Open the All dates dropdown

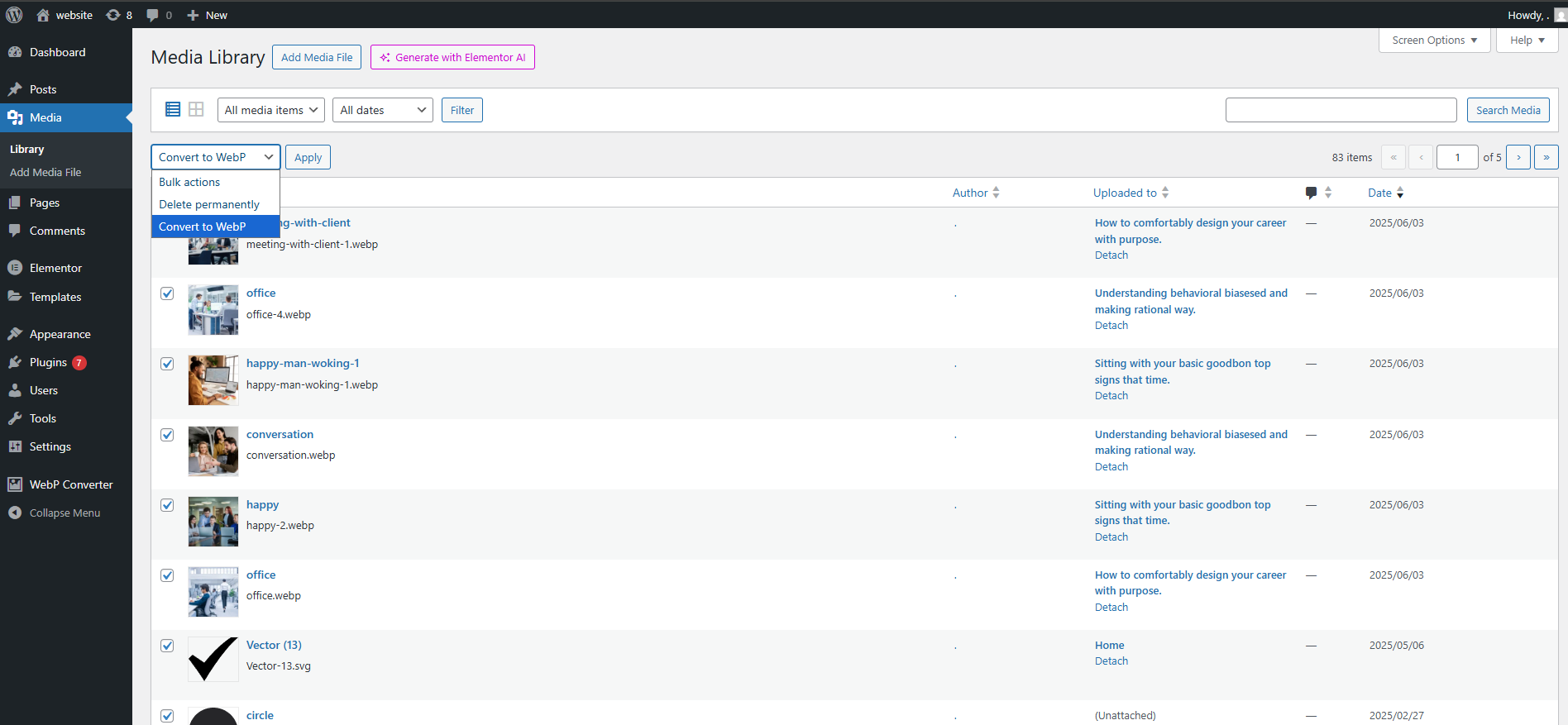[383, 110]
